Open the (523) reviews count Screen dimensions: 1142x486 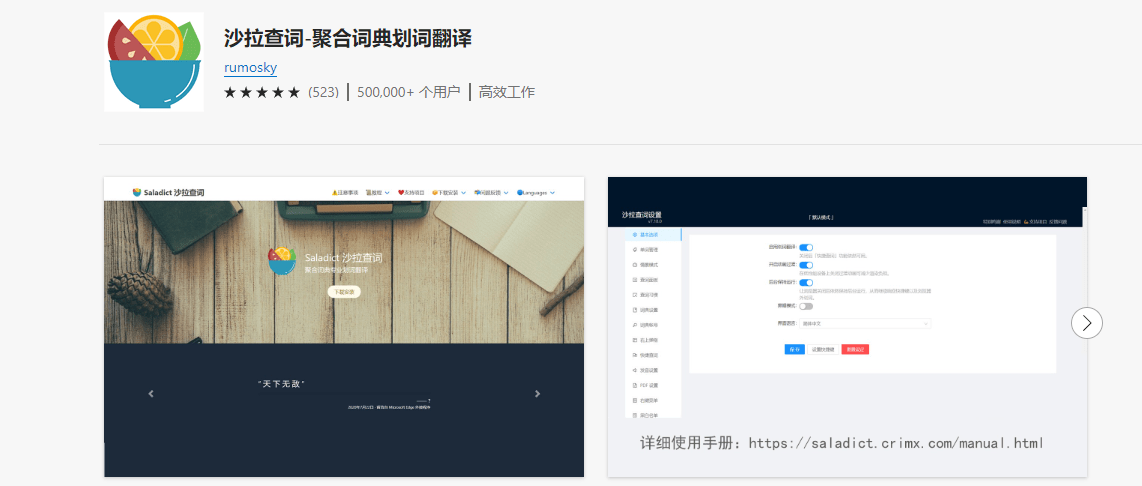[x=323, y=93]
